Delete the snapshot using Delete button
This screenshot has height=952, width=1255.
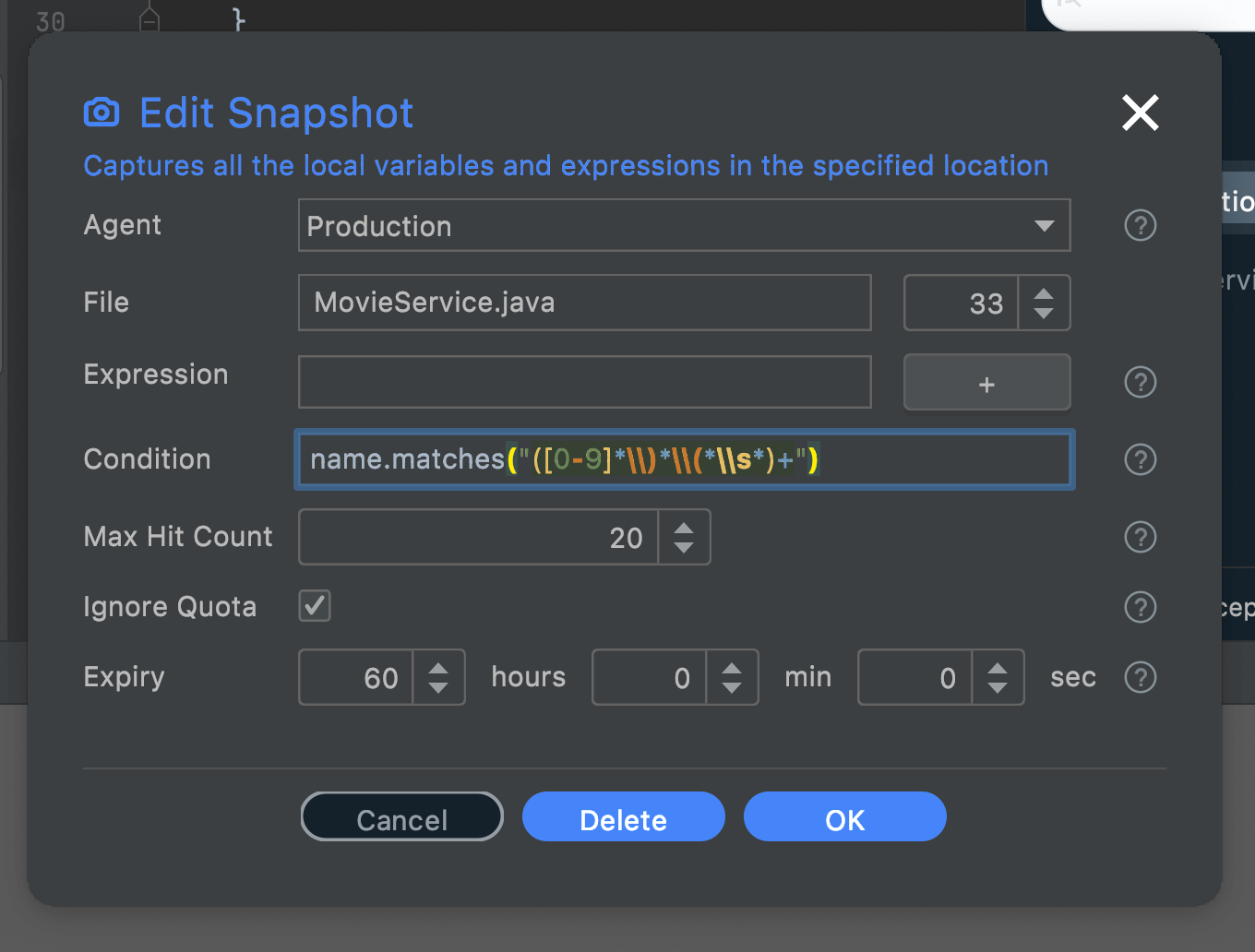[x=624, y=817]
